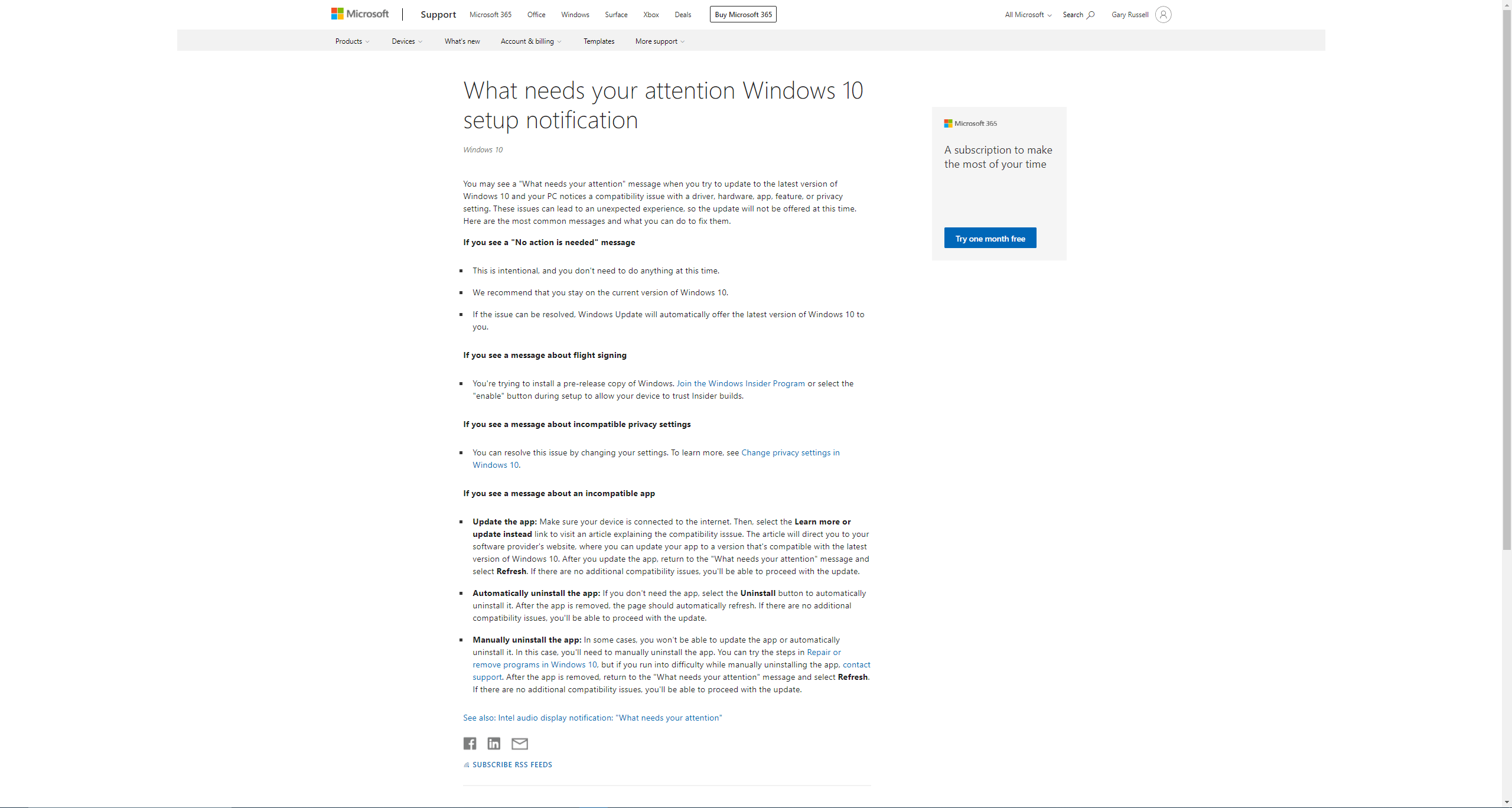Open Join the Windows Insider Program link

[741, 383]
